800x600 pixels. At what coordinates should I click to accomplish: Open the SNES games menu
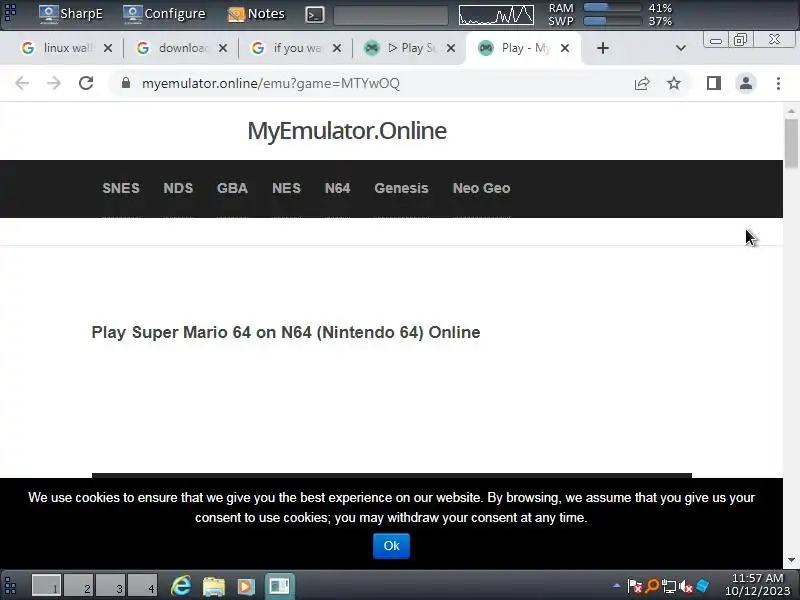[x=121, y=188]
